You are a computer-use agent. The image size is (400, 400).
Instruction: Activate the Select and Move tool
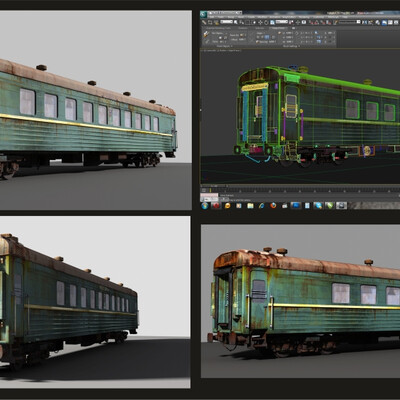click(x=260, y=22)
